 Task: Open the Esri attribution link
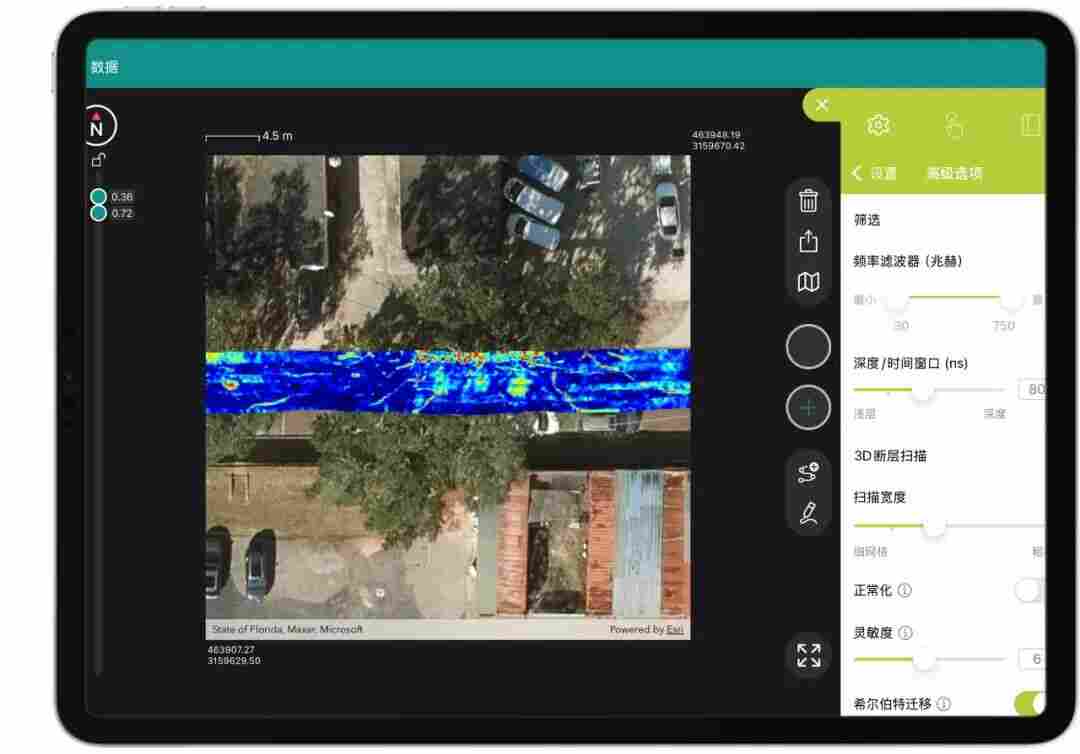(676, 630)
